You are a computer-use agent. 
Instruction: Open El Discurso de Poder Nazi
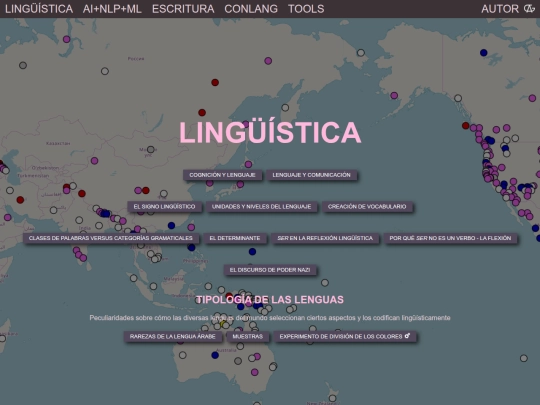[270, 270]
